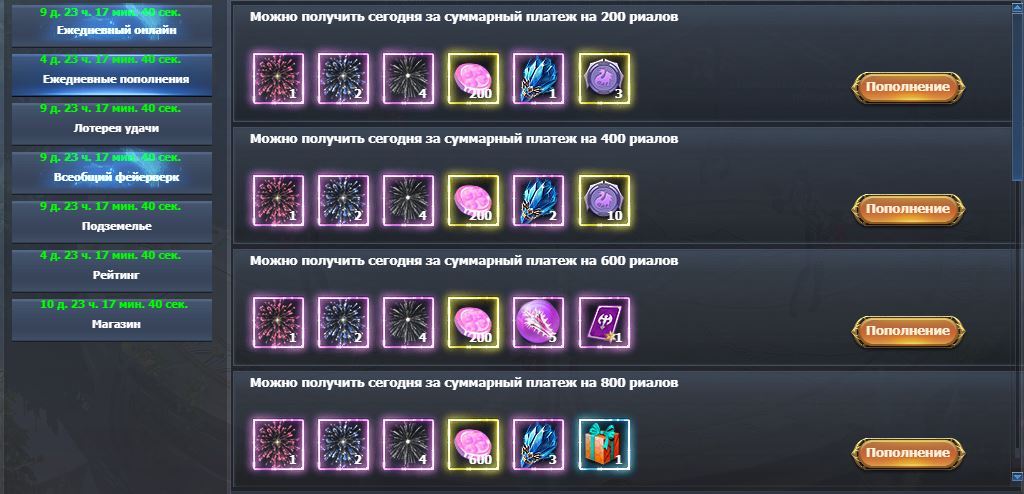This screenshot has height=494, width=1024.
Task: Open the Ежедневный онлайн tab
Action: tap(112, 25)
